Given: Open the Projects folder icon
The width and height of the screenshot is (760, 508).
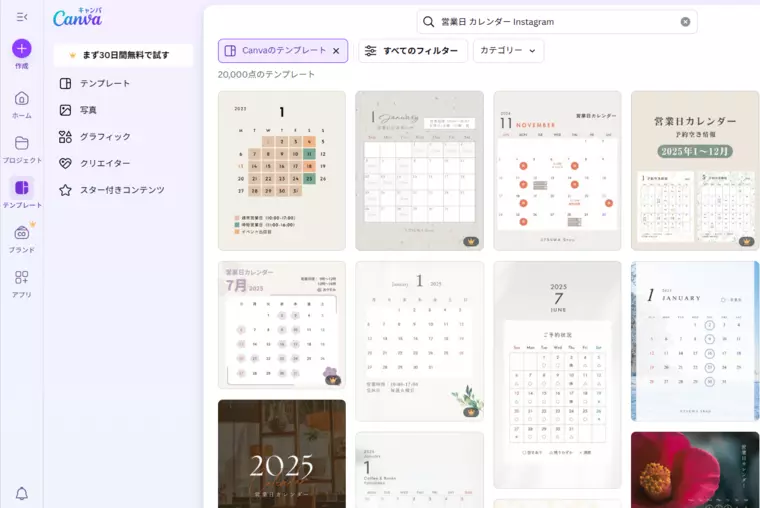Looking at the screenshot, I should (x=22, y=143).
